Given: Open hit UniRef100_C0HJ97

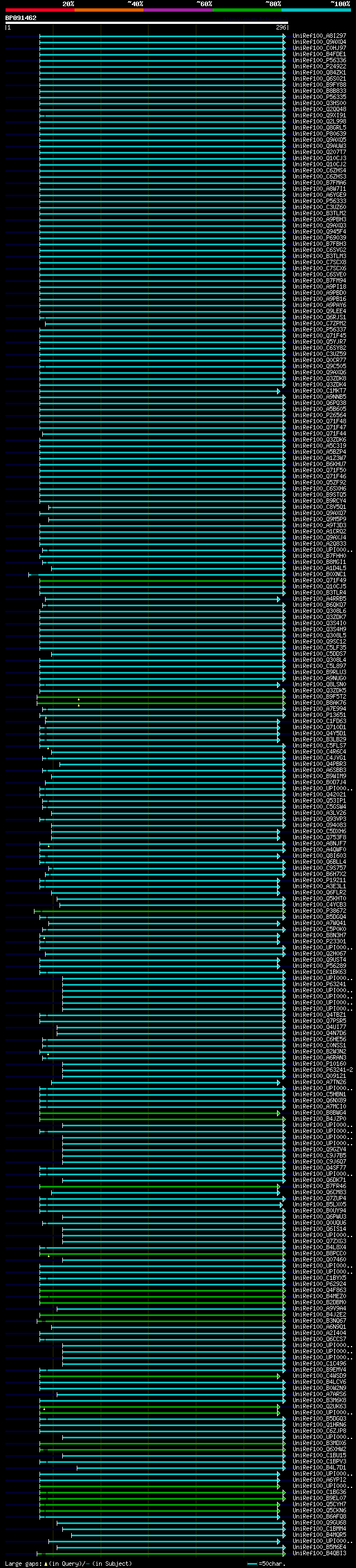Looking at the screenshot, I should 319,48.
